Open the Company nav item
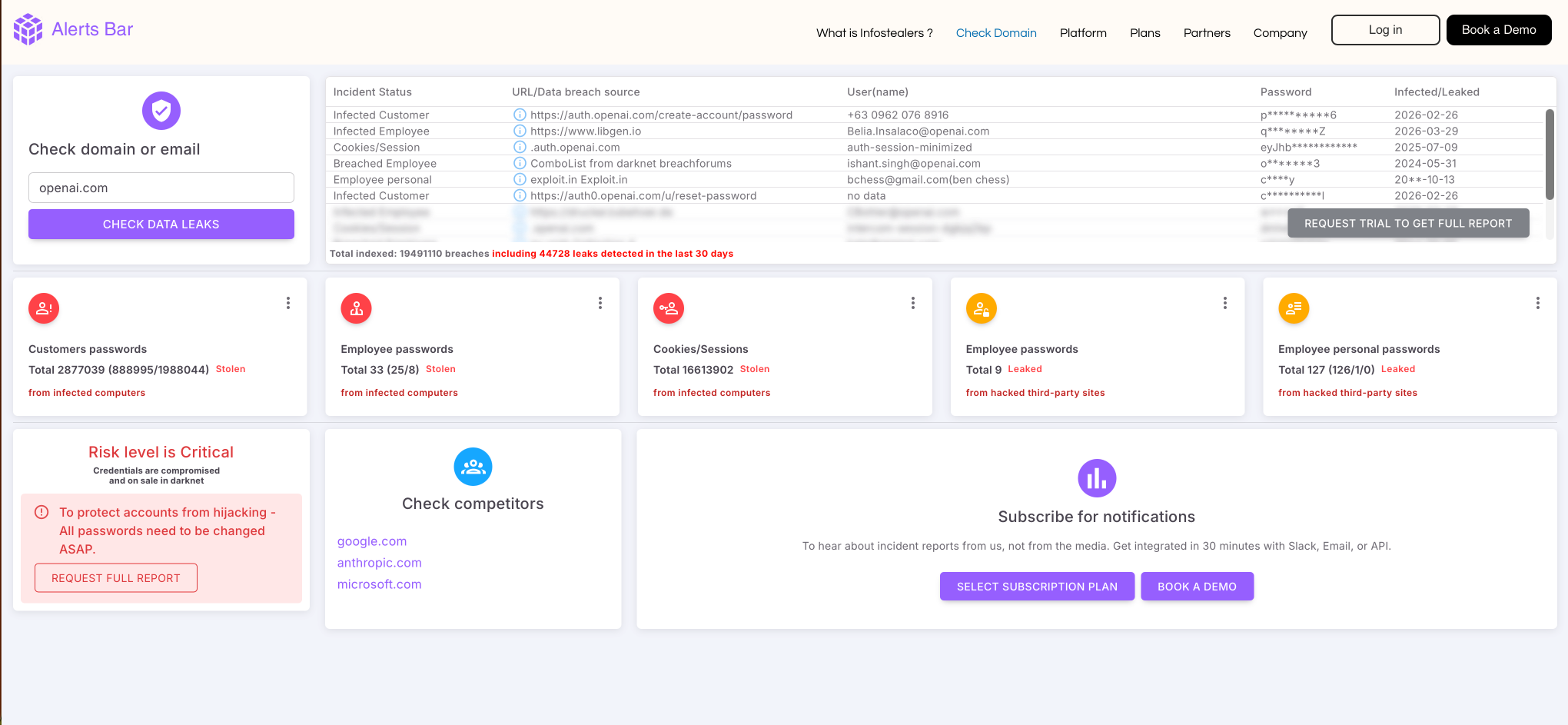The height and width of the screenshot is (725, 1568). pos(1280,32)
